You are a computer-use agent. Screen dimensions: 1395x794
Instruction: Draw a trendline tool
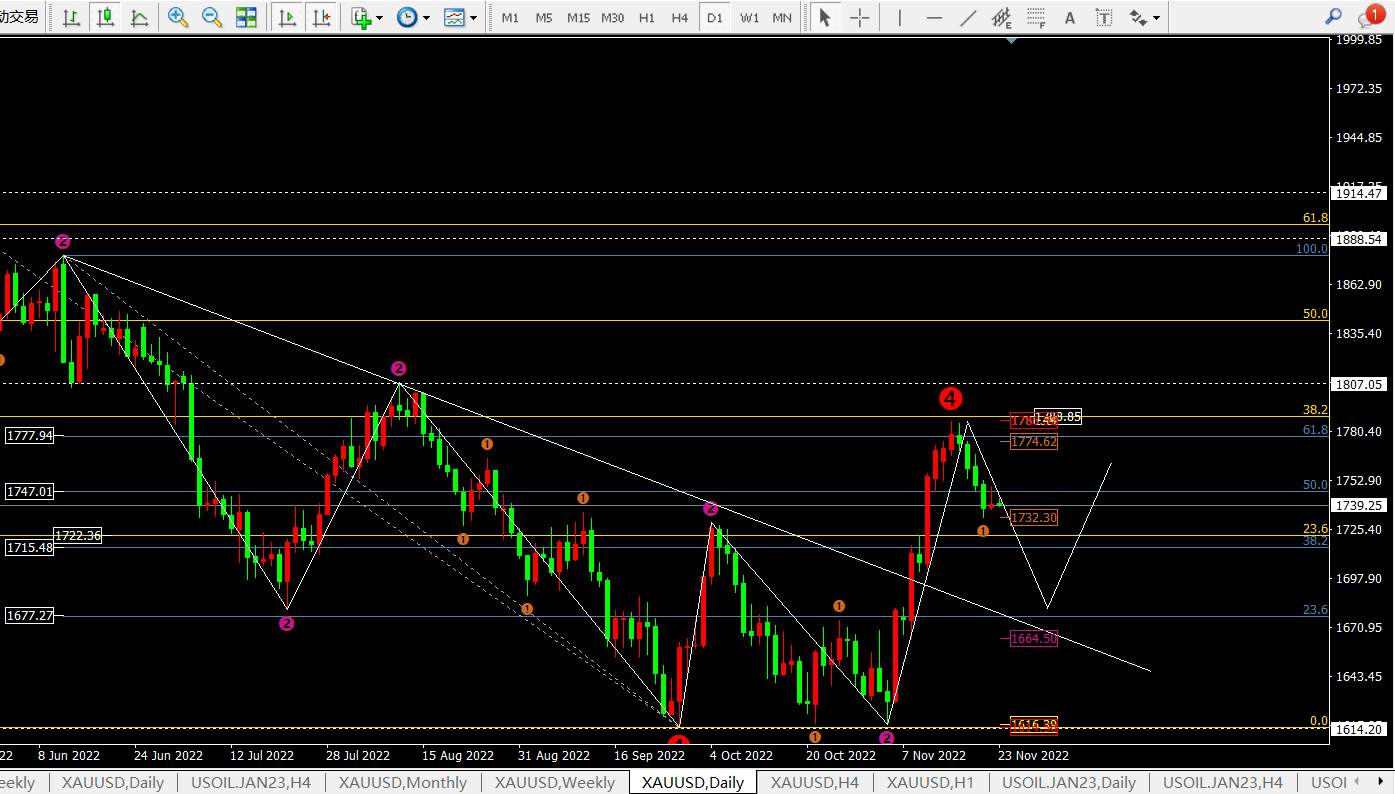point(968,17)
